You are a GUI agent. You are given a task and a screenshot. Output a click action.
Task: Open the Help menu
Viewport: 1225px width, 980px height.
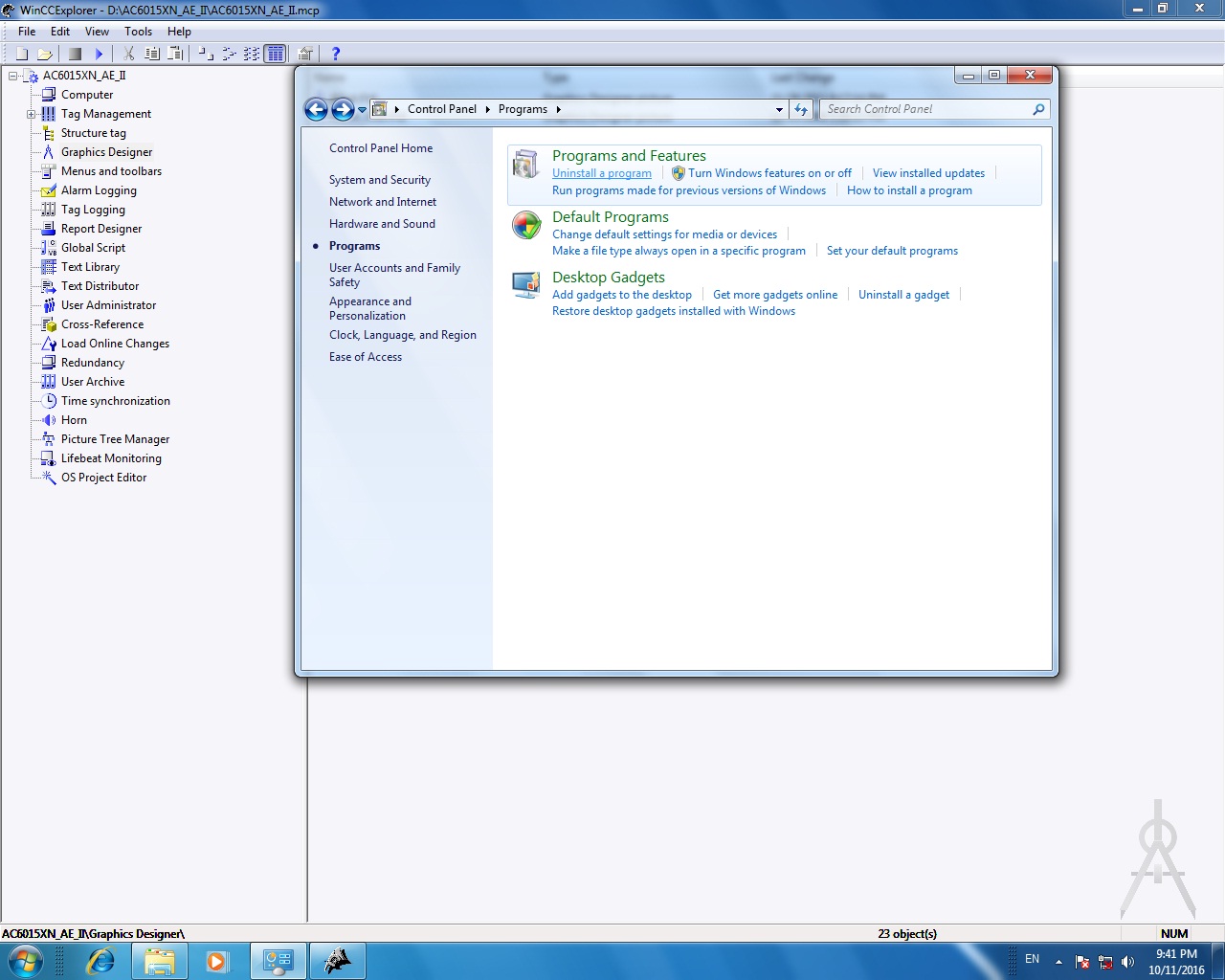pos(179,32)
